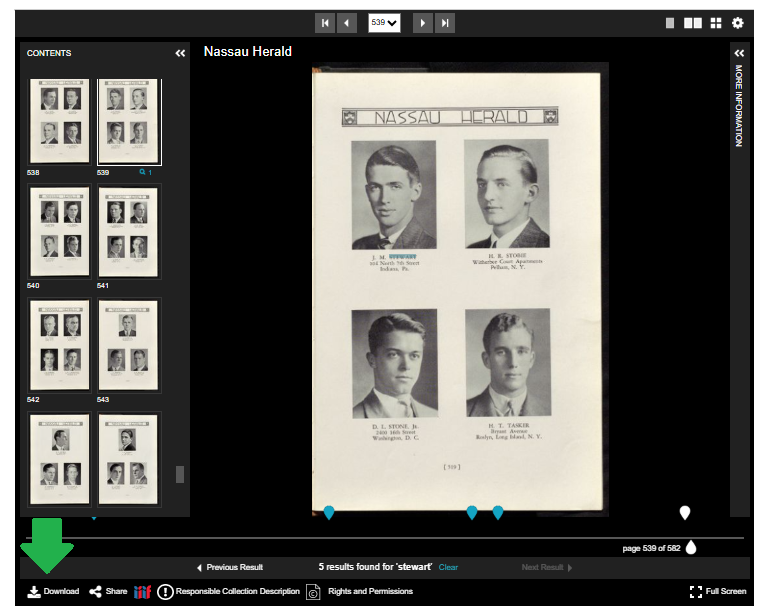Go to the previous page

click(x=346, y=23)
